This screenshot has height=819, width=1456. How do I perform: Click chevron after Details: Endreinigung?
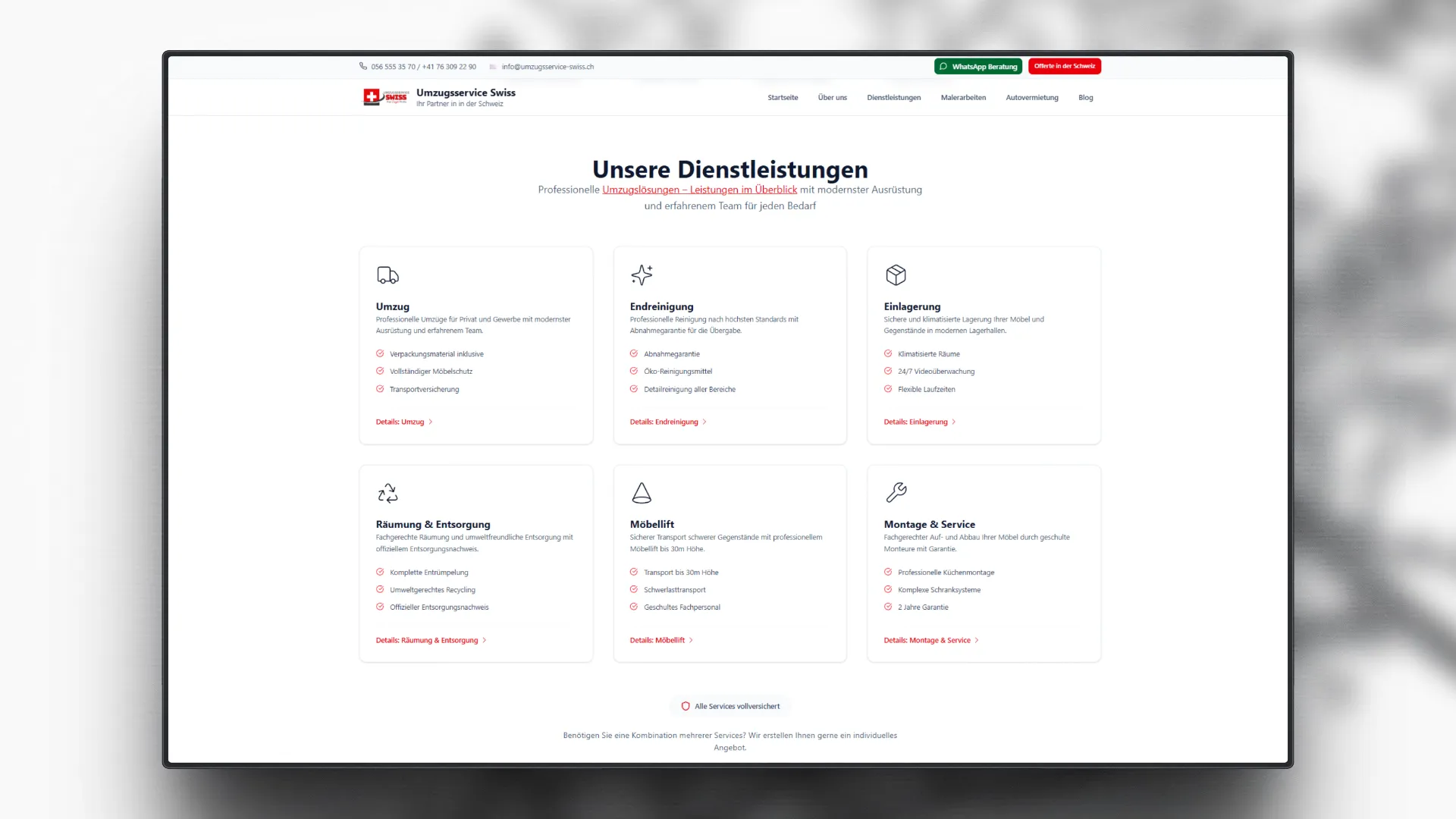(704, 422)
